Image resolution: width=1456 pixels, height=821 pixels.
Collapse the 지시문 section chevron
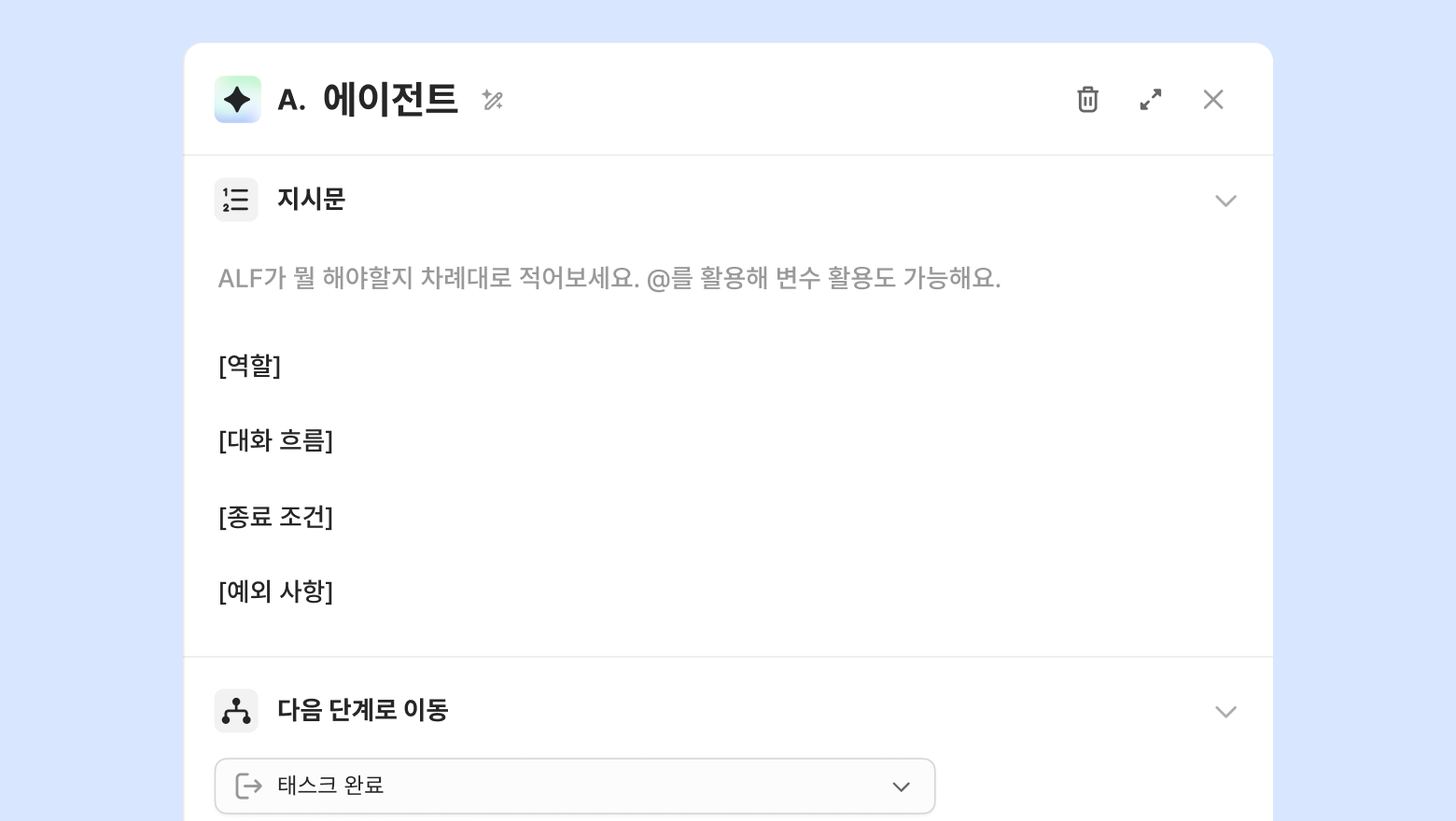tap(1225, 201)
